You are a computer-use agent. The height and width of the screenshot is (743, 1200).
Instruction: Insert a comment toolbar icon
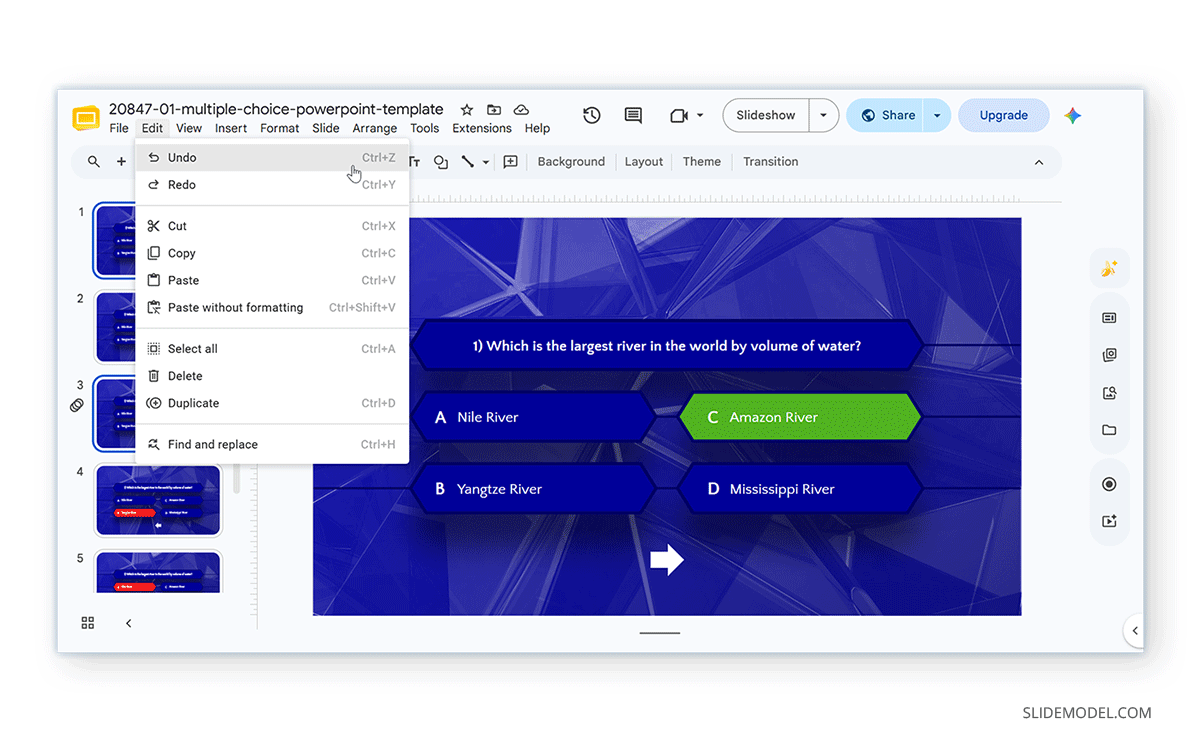click(x=510, y=162)
